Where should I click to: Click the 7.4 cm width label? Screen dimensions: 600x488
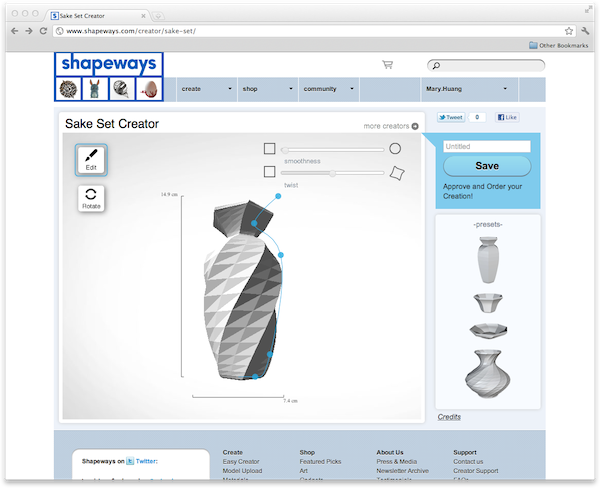tap(290, 401)
